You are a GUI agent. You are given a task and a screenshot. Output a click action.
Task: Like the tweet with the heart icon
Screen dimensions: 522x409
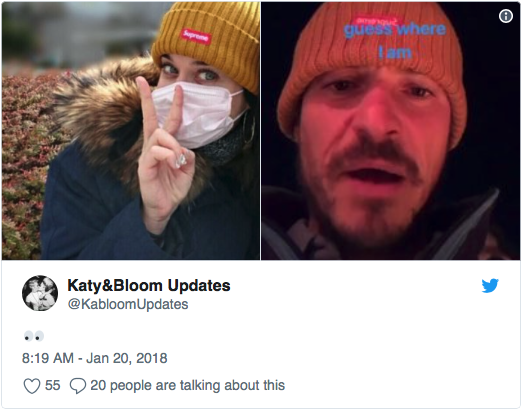tap(32, 386)
